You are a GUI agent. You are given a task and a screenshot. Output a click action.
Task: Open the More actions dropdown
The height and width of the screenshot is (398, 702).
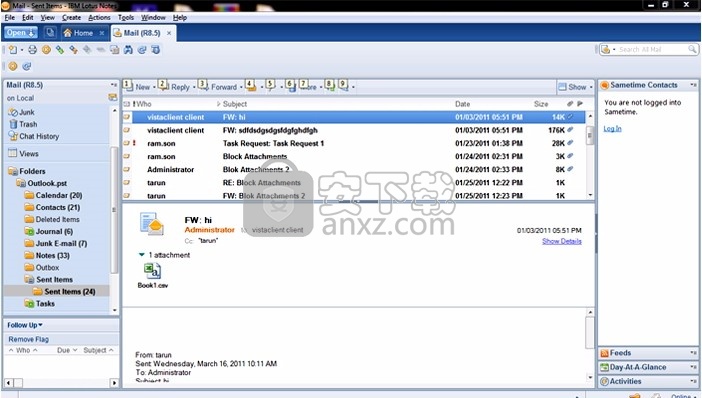click(311, 87)
